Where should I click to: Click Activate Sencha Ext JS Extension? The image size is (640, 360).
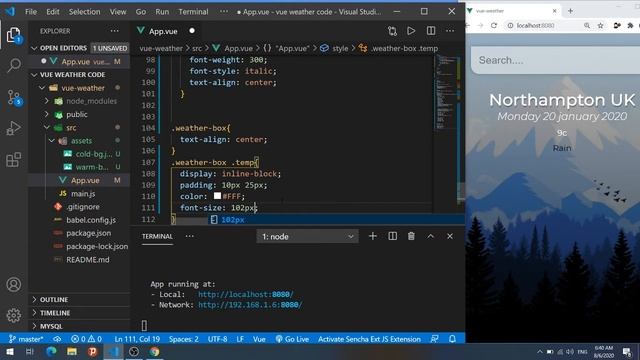tap(369, 339)
